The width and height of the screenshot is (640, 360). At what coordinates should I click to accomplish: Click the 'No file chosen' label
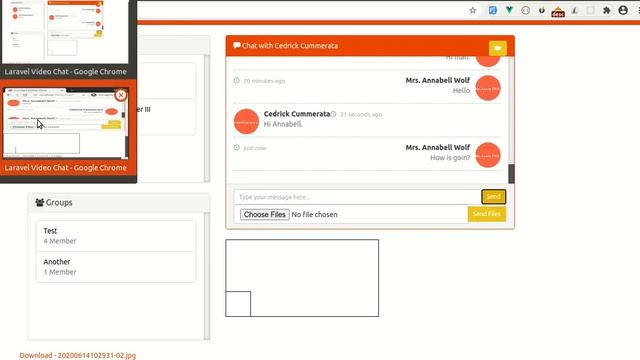tap(314, 214)
